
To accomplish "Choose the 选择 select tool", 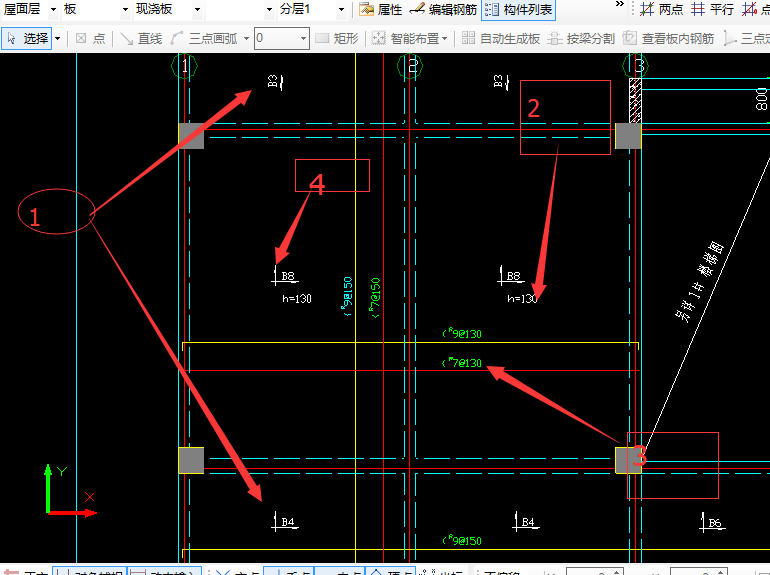I will pos(28,38).
